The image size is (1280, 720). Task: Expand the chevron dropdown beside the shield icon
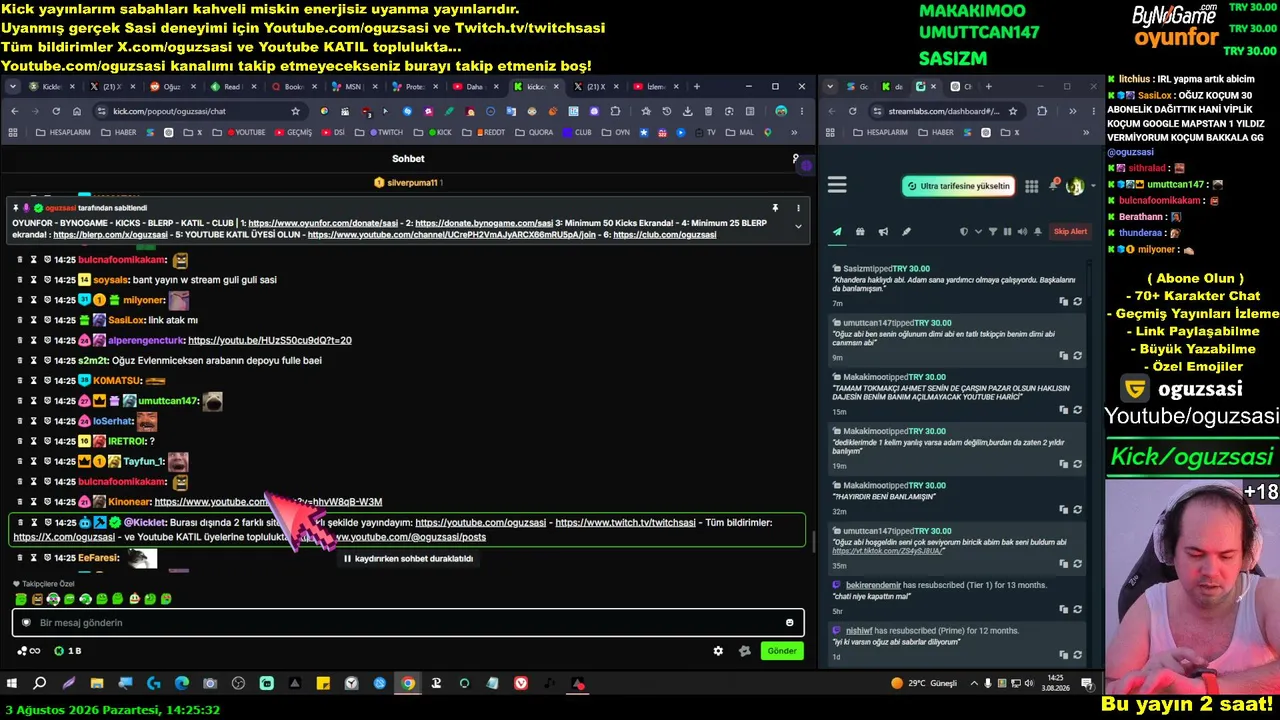coord(977,232)
